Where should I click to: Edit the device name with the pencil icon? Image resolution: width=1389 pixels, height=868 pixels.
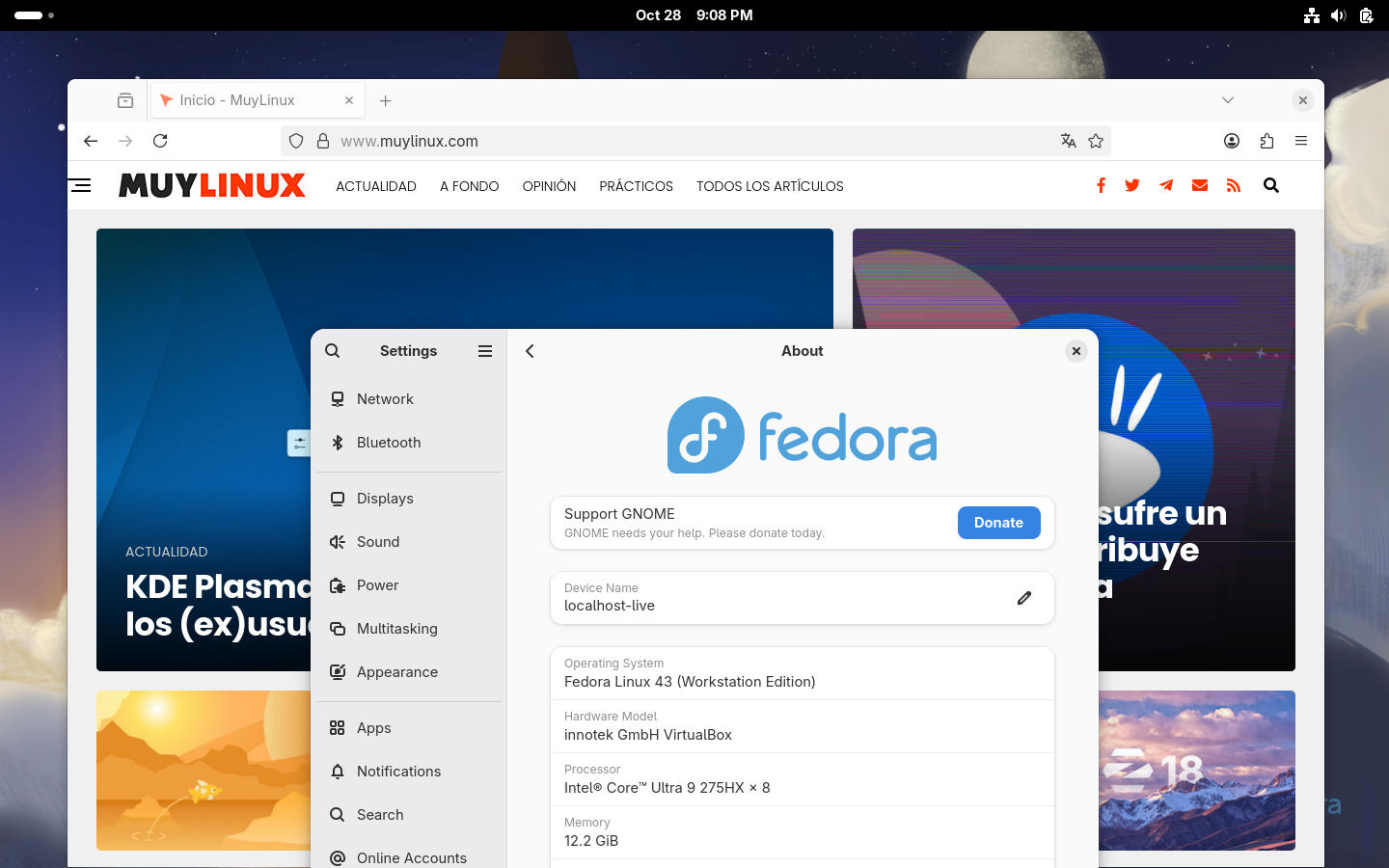click(1024, 598)
